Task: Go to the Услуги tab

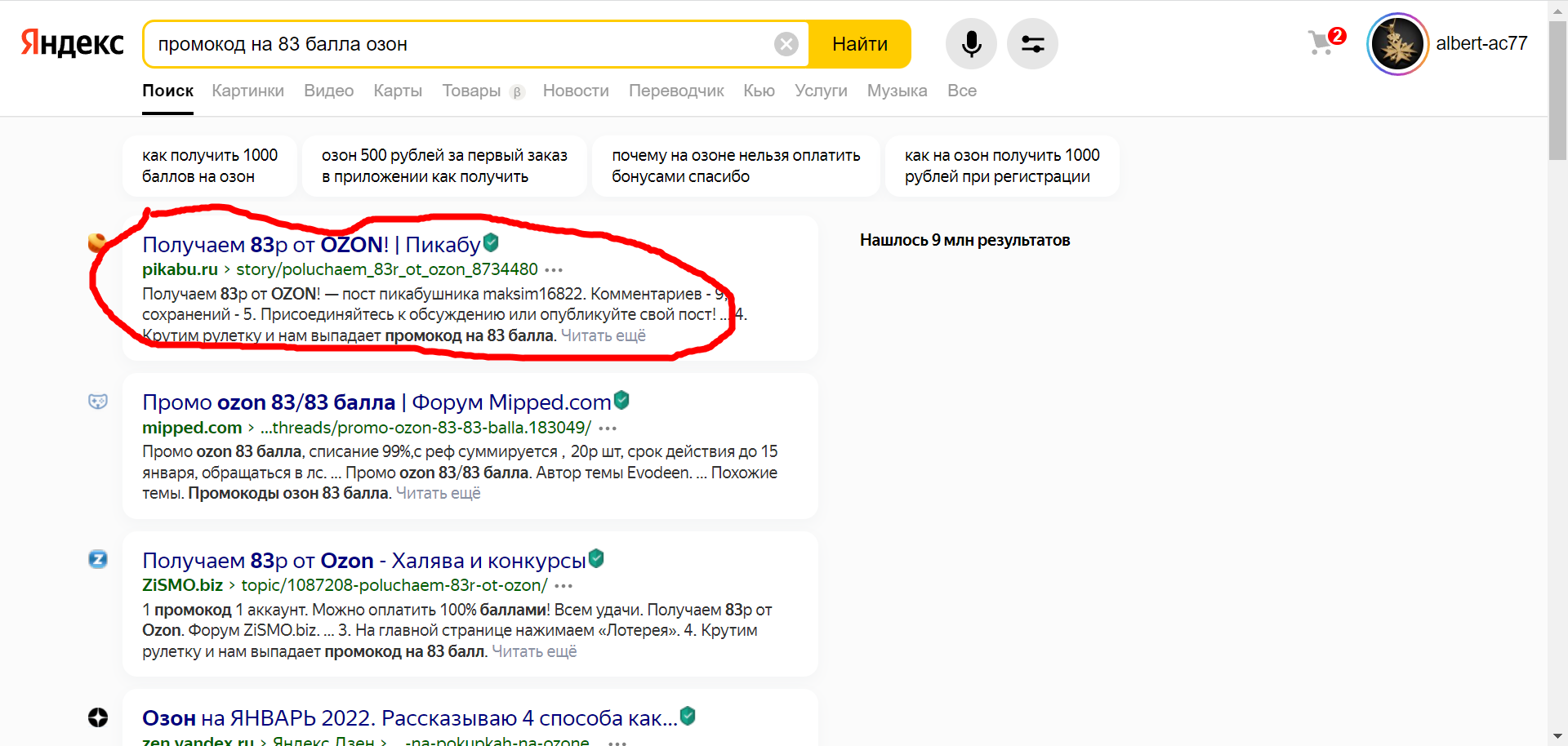Action: [821, 91]
